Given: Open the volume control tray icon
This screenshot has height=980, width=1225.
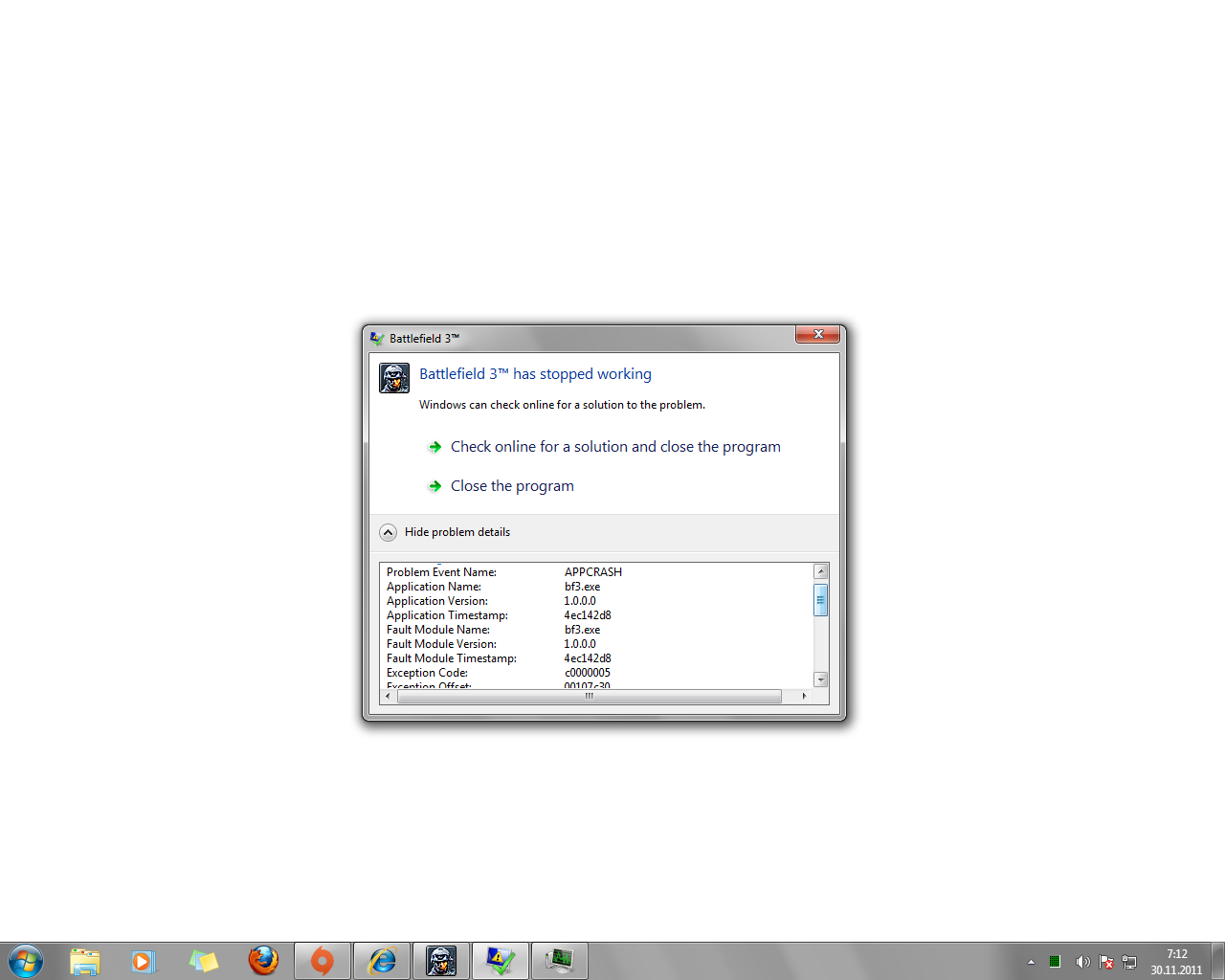Looking at the screenshot, I should tap(1082, 962).
